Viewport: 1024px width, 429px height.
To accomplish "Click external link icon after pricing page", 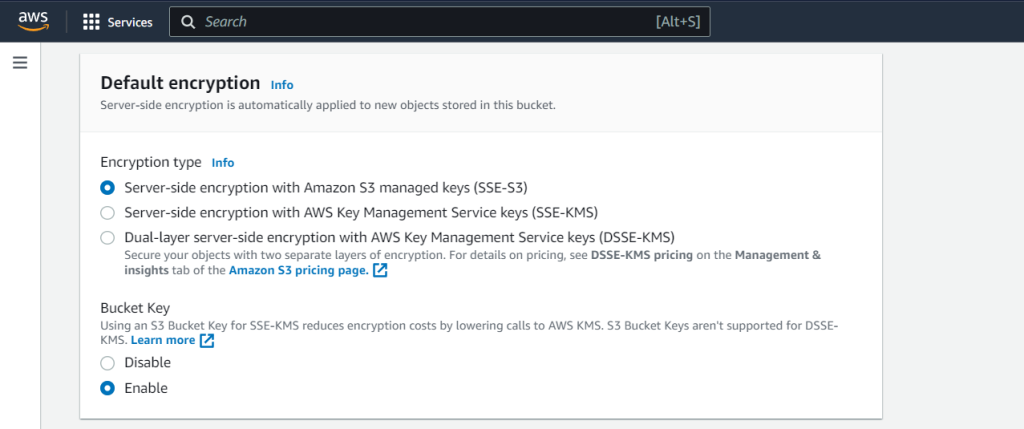I will coord(380,270).
